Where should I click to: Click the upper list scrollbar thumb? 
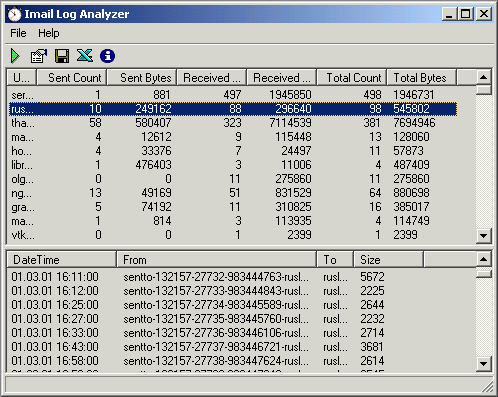click(483, 90)
